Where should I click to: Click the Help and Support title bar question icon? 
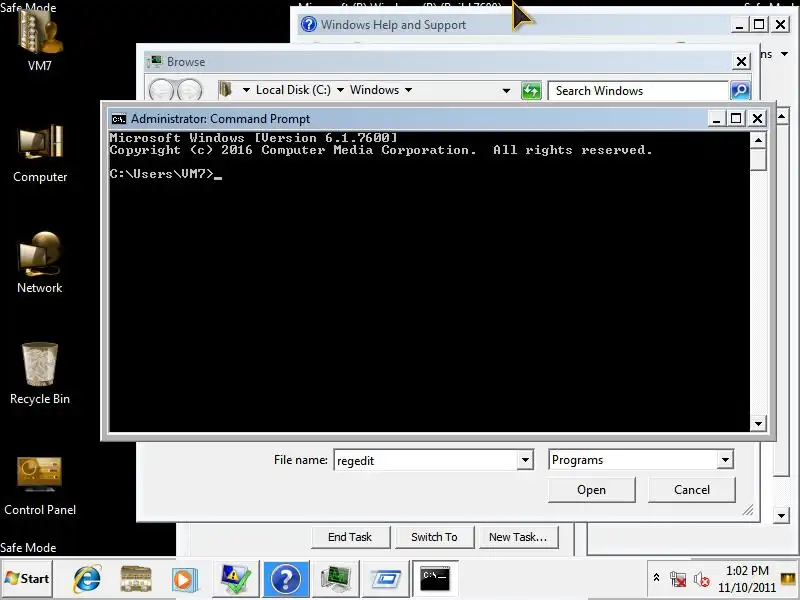click(x=308, y=24)
